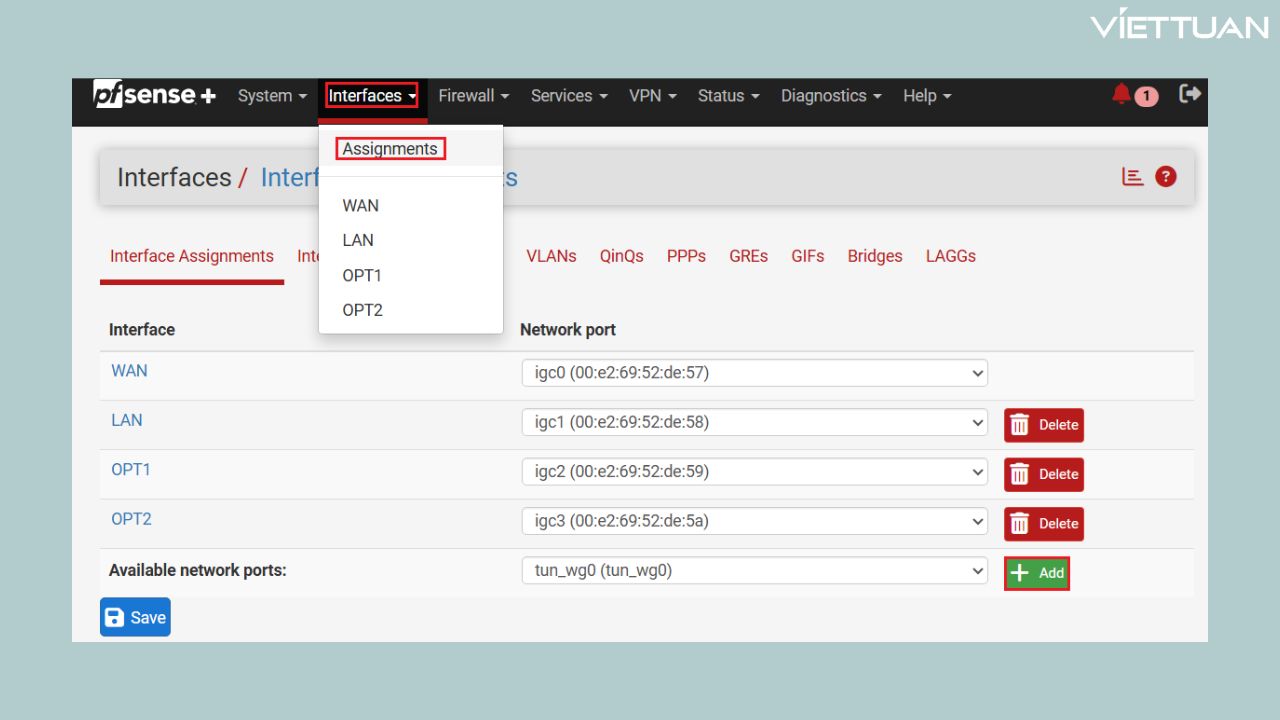The width and height of the screenshot is (1280, 720).
Task: Click the help question mark icon
Action: coord(1166,176)
